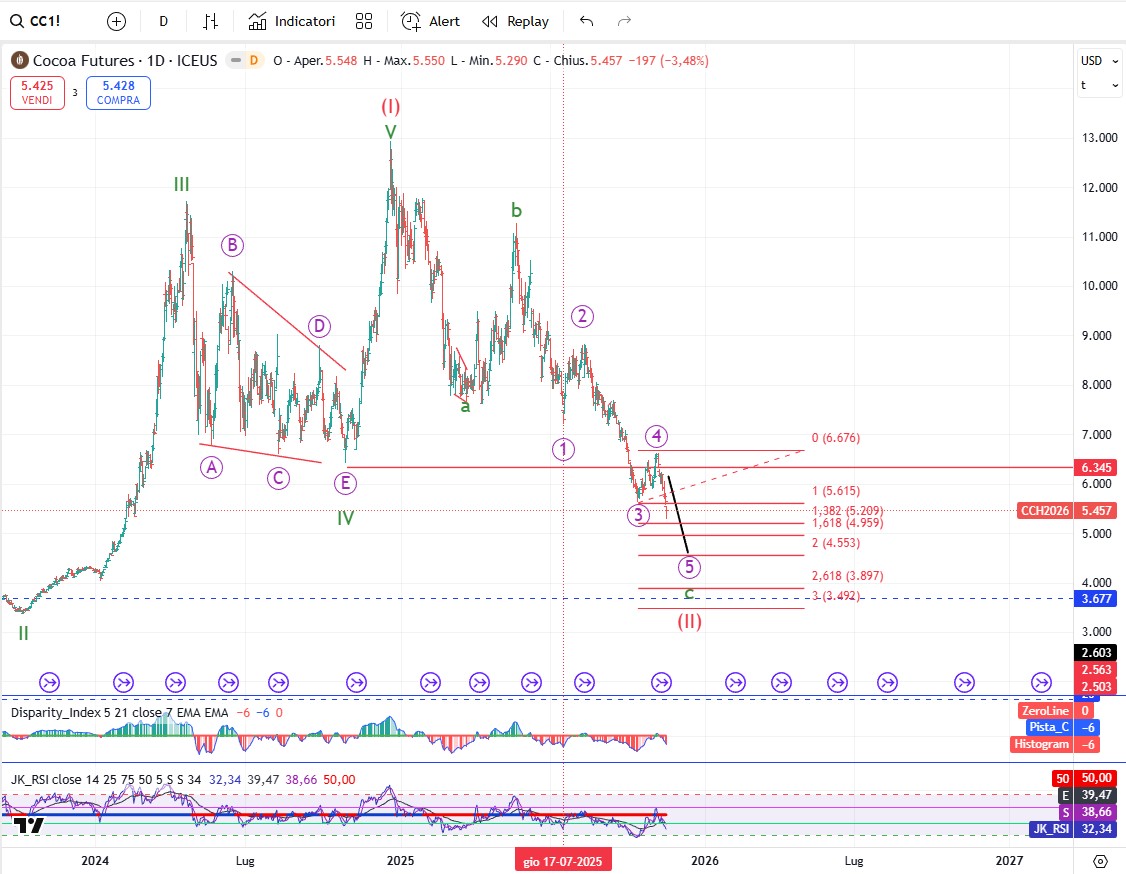This screenshot has width=1126, height=874.
Task: Add a symbol to compare with plus icon
Action: coord(116,21)
